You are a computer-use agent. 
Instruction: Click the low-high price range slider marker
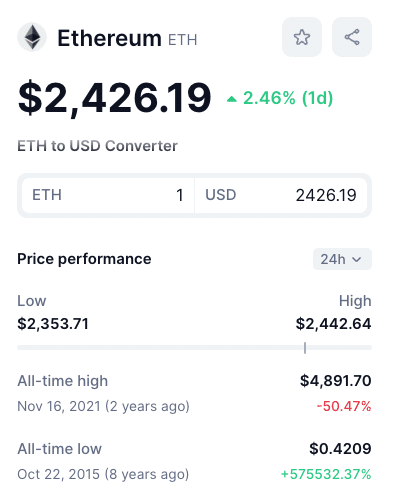pyautogui.click(x=305, y=348)
